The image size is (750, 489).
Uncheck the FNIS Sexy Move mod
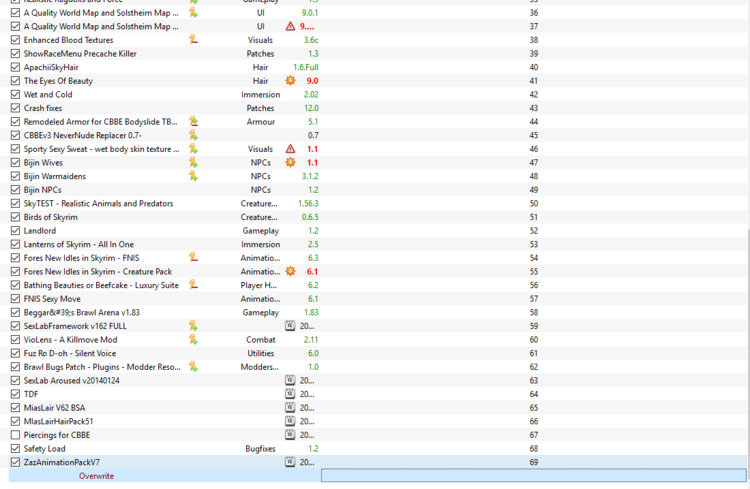coord(15,299)
